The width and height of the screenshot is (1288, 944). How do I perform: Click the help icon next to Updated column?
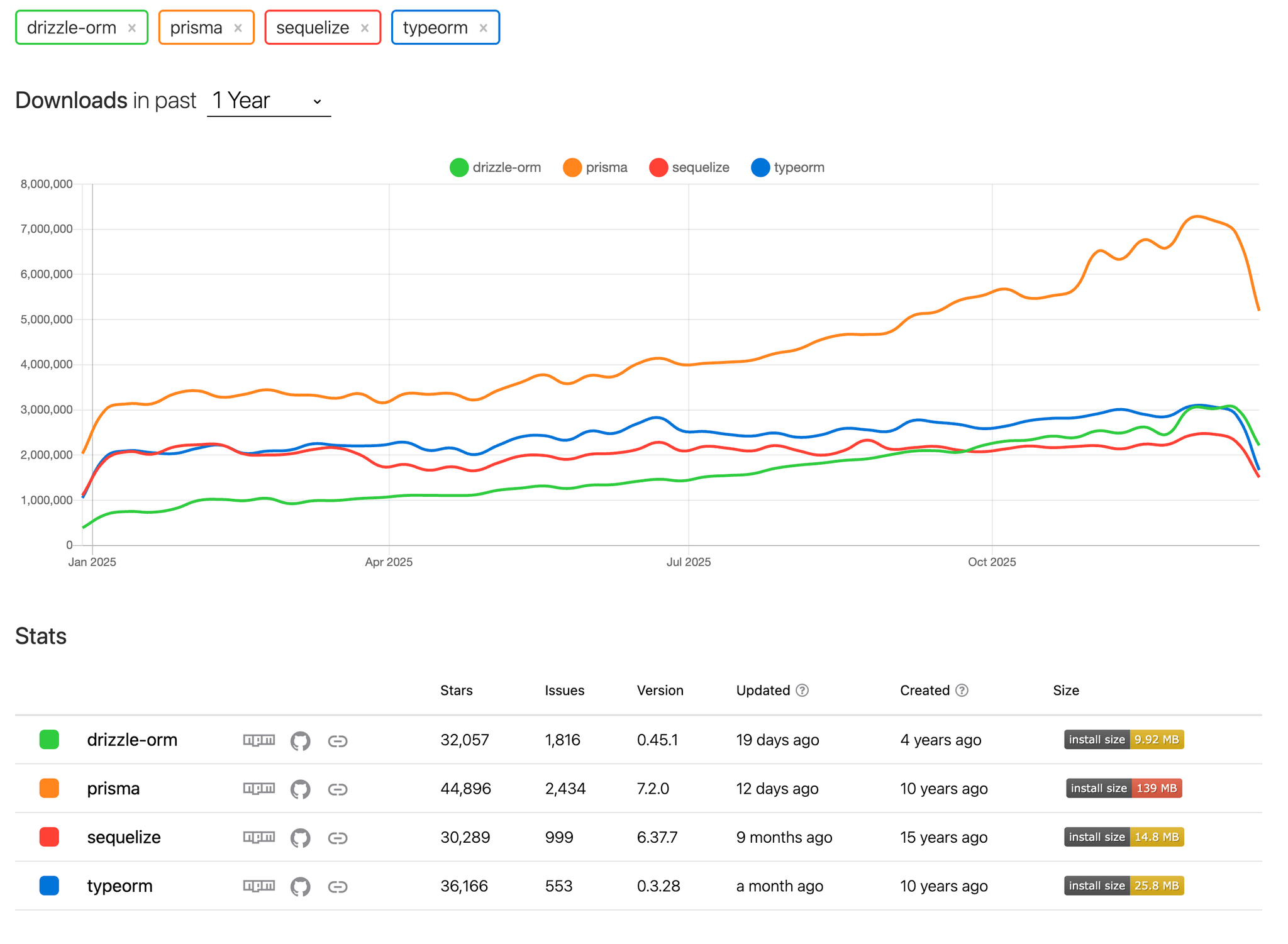(802, 690)
